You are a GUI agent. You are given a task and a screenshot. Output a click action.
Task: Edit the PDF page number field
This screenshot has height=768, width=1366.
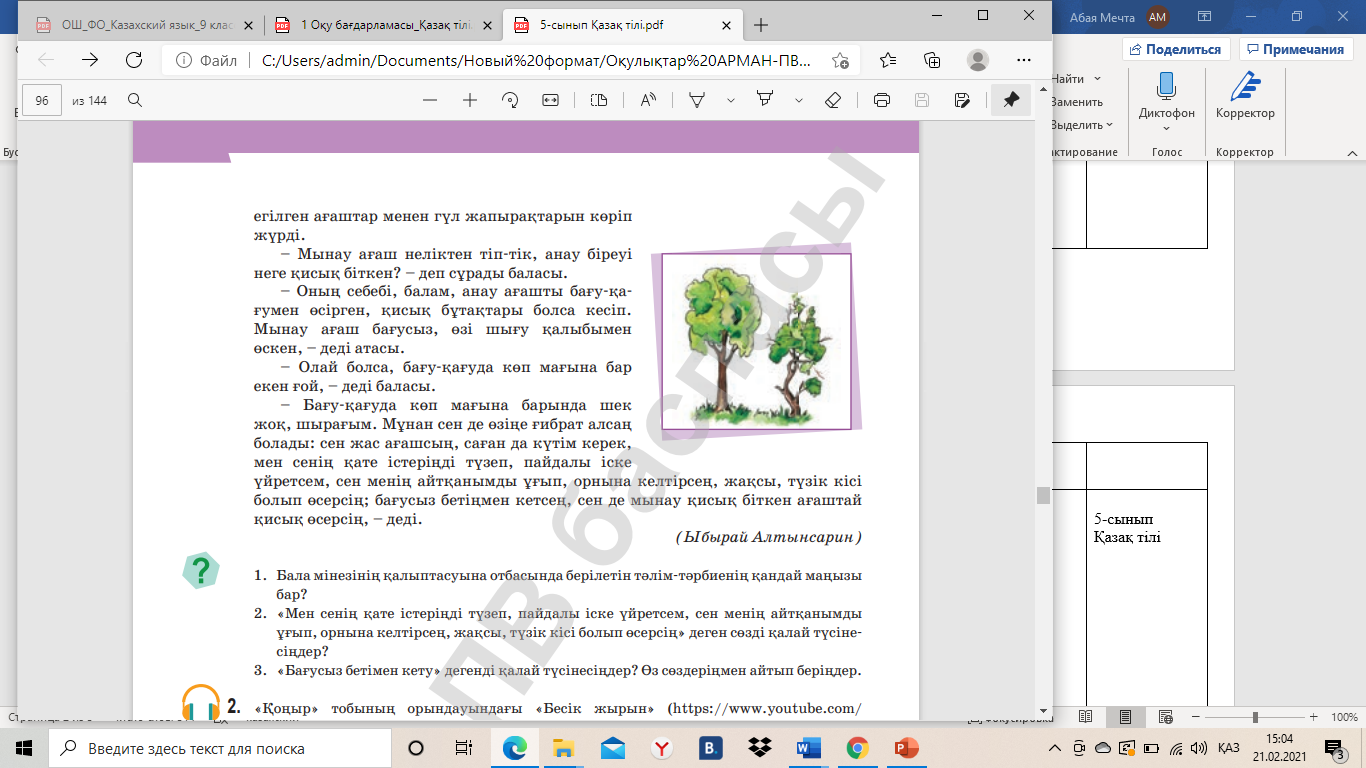(x=42, y=100)
